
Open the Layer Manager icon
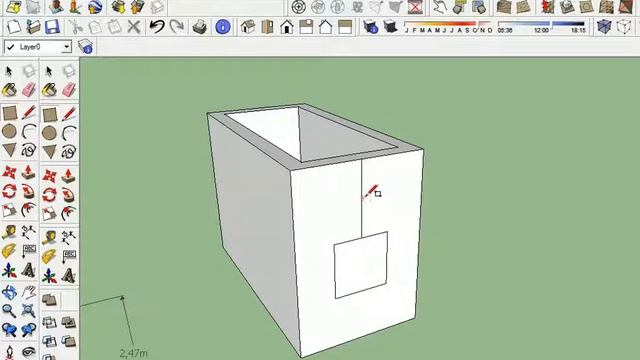pos(85,47)
